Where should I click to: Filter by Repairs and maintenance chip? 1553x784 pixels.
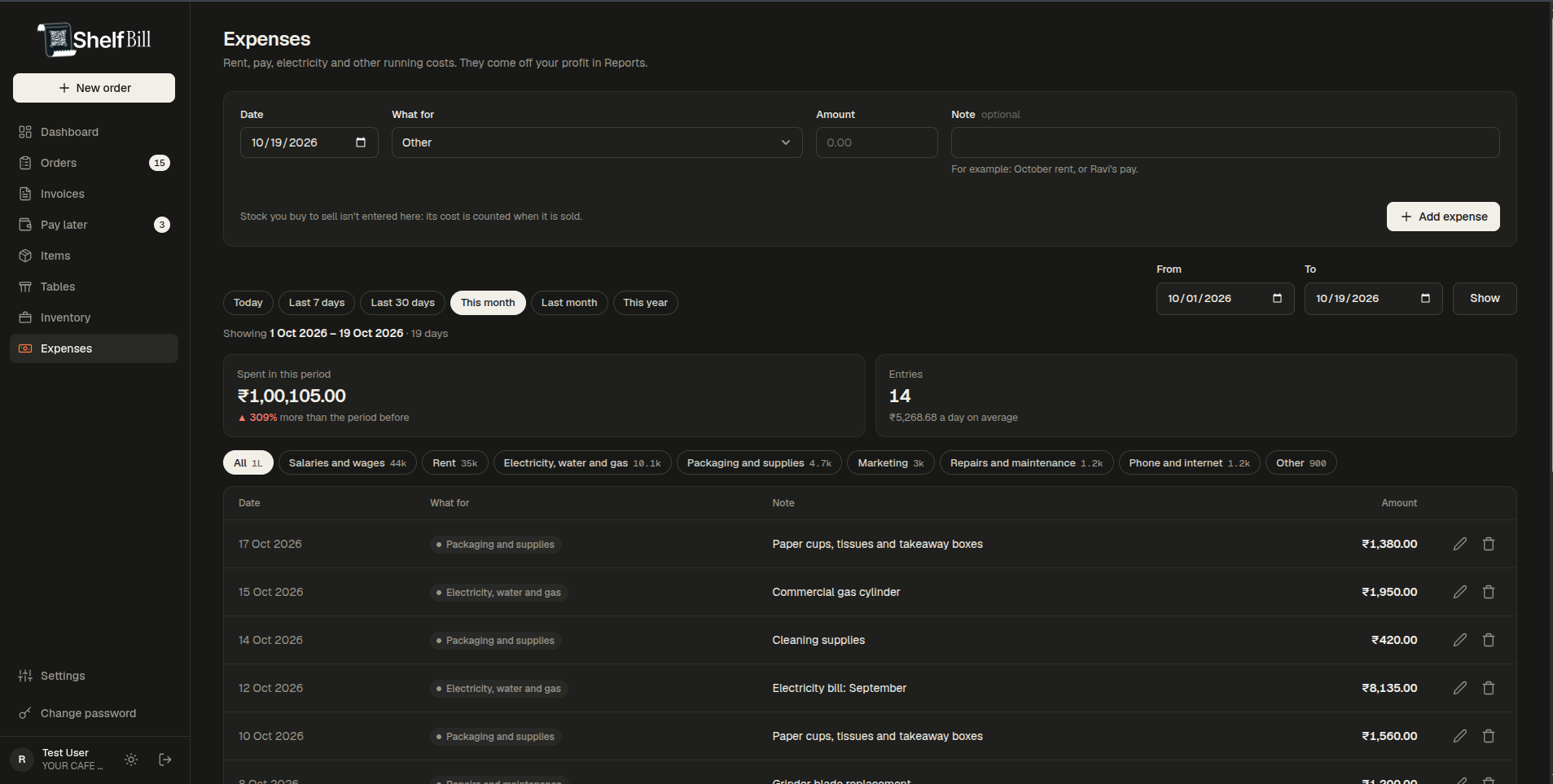click(x=1027, y=463)
